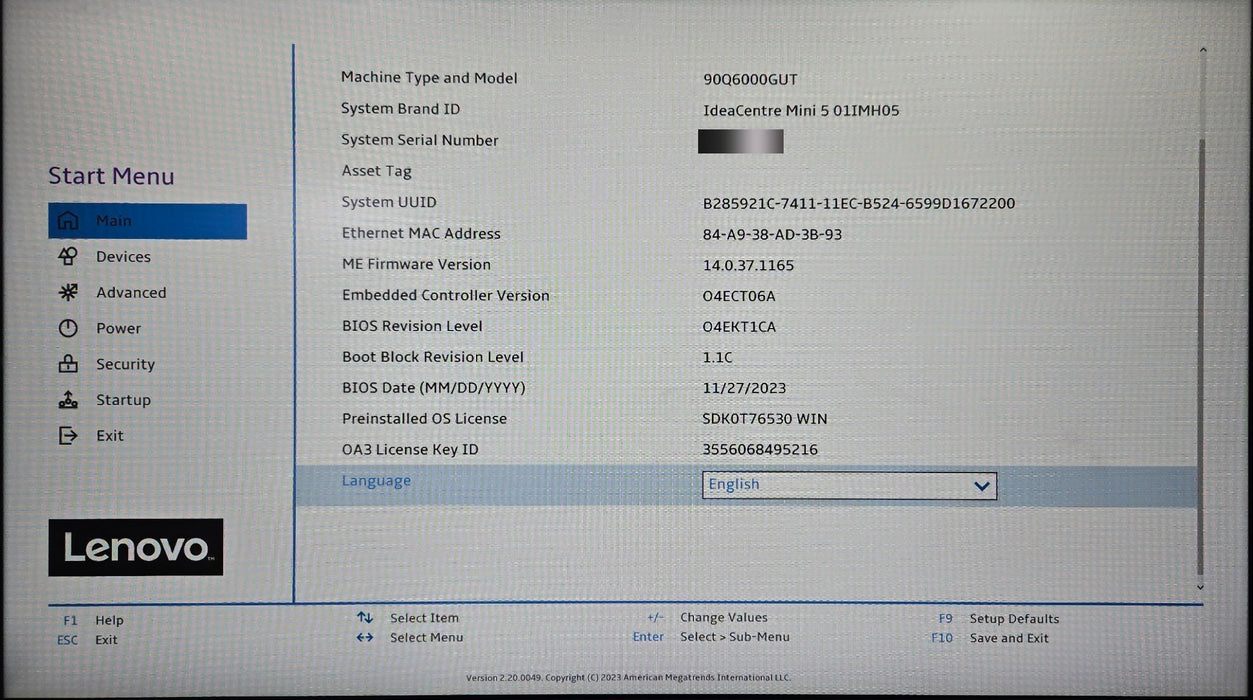Click the ESC Exit hint
This screenshot has height=700, width=1253.
click(88, 640)
